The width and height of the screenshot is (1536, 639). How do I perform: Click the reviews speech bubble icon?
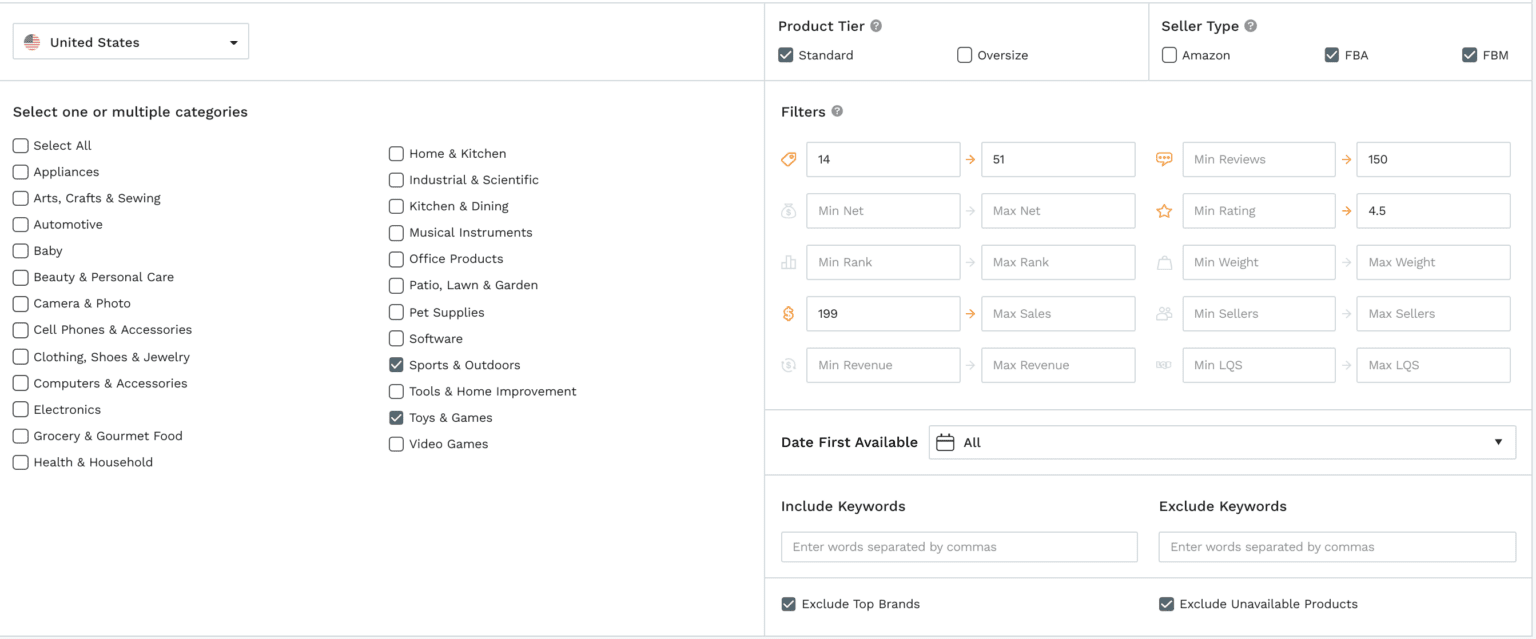point(1164,159)
